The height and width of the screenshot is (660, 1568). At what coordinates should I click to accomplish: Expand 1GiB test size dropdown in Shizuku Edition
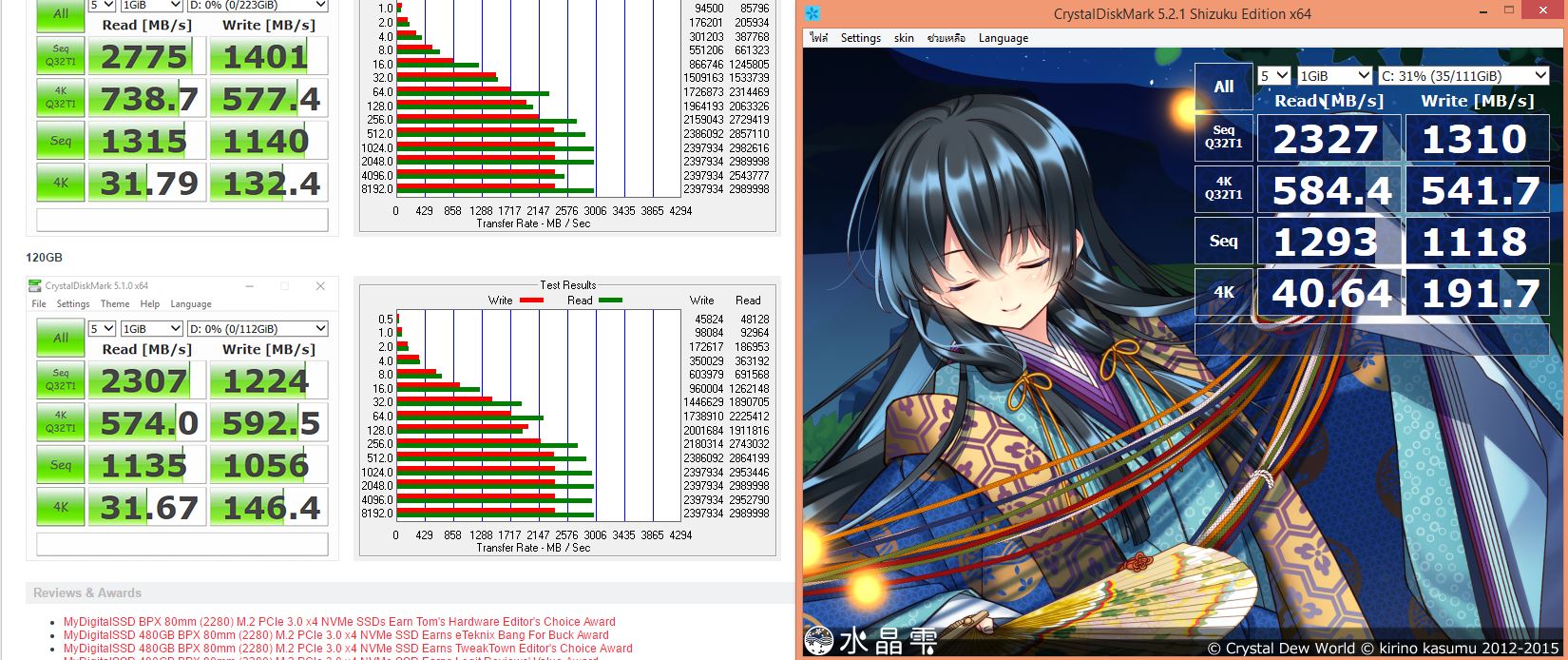(x=1334, y=76)
